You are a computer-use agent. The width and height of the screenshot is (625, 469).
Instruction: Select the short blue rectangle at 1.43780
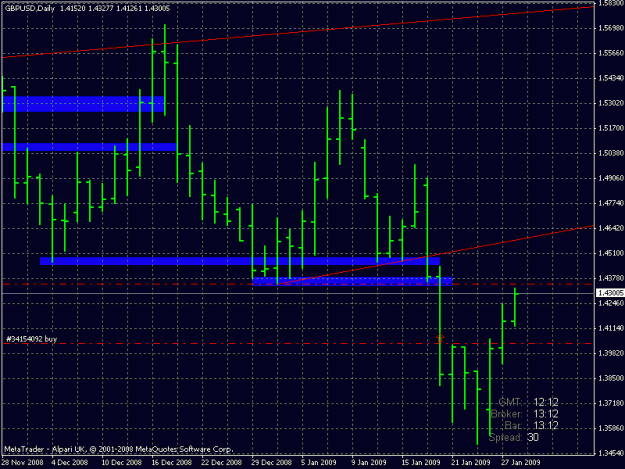(353, 281)
